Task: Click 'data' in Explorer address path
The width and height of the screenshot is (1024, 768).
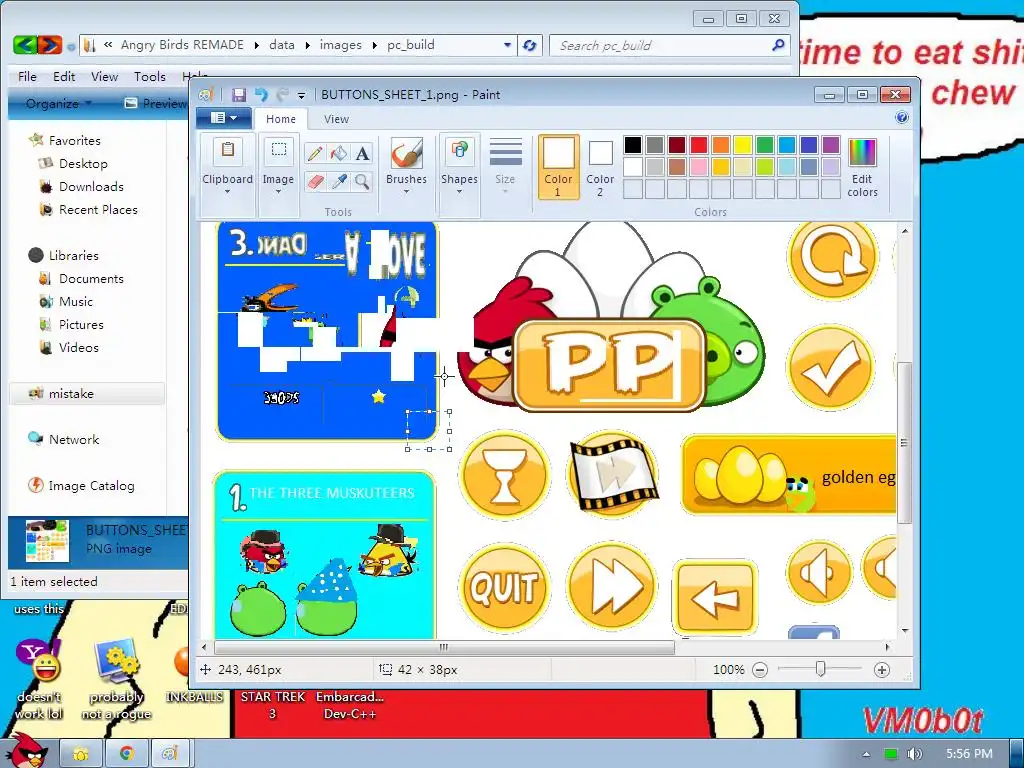Action: click(281, 45)
